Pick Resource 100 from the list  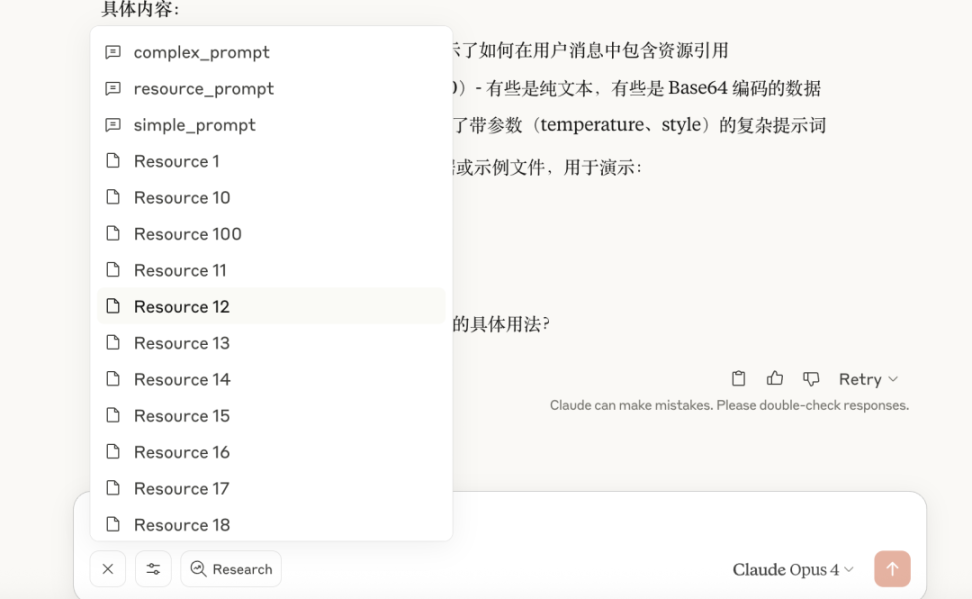[187, 234]
